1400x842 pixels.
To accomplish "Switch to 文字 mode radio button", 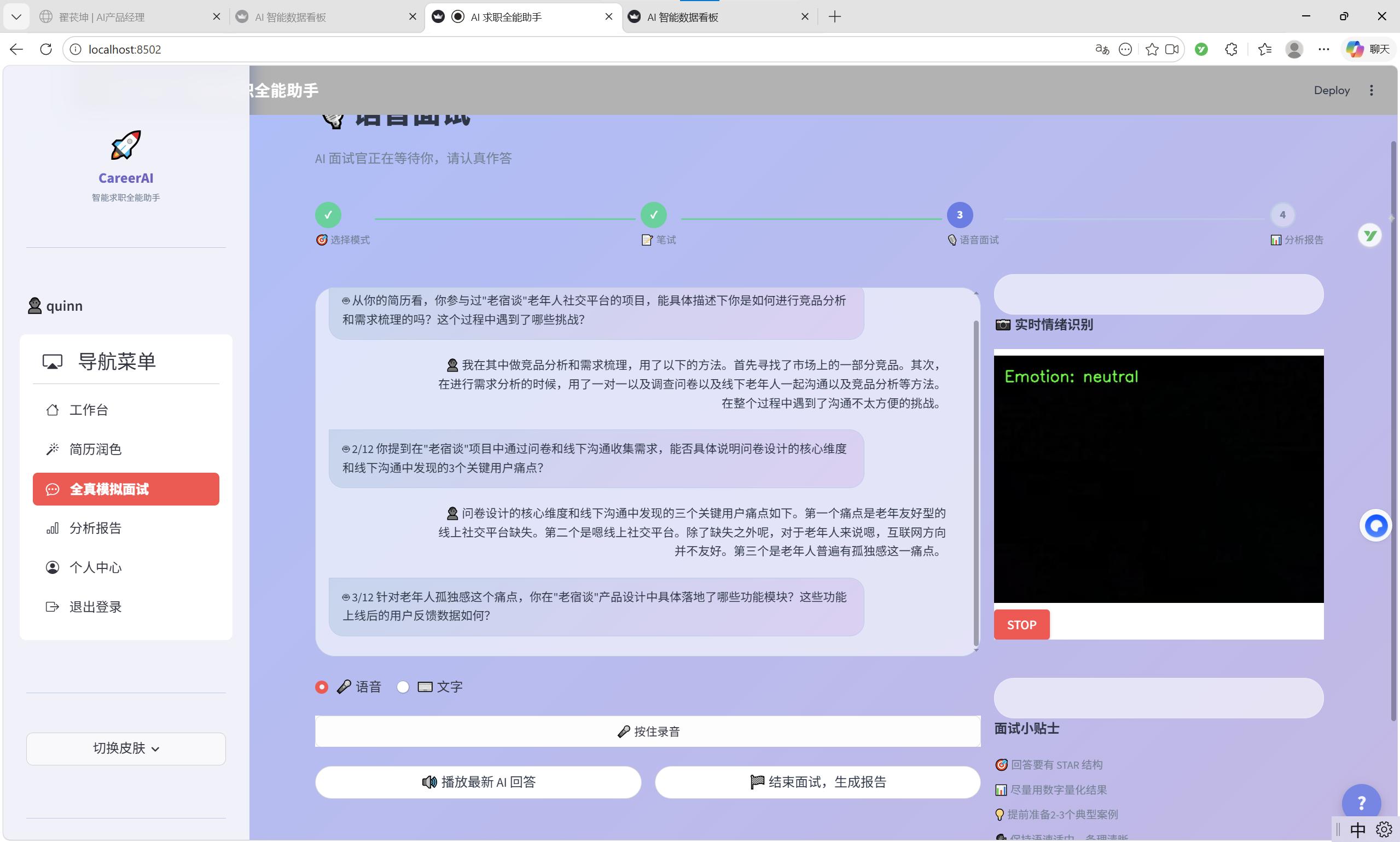I will (403, 687).
